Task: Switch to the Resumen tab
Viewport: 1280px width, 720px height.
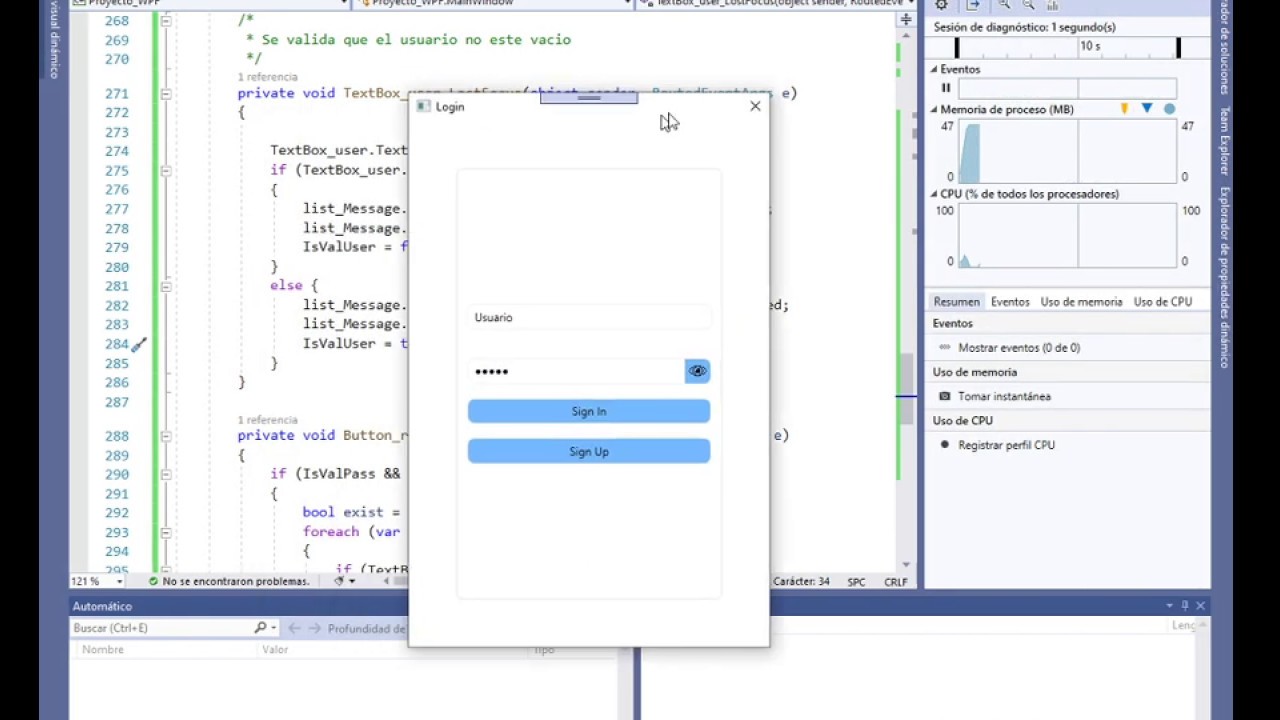Action: [956, 301]
